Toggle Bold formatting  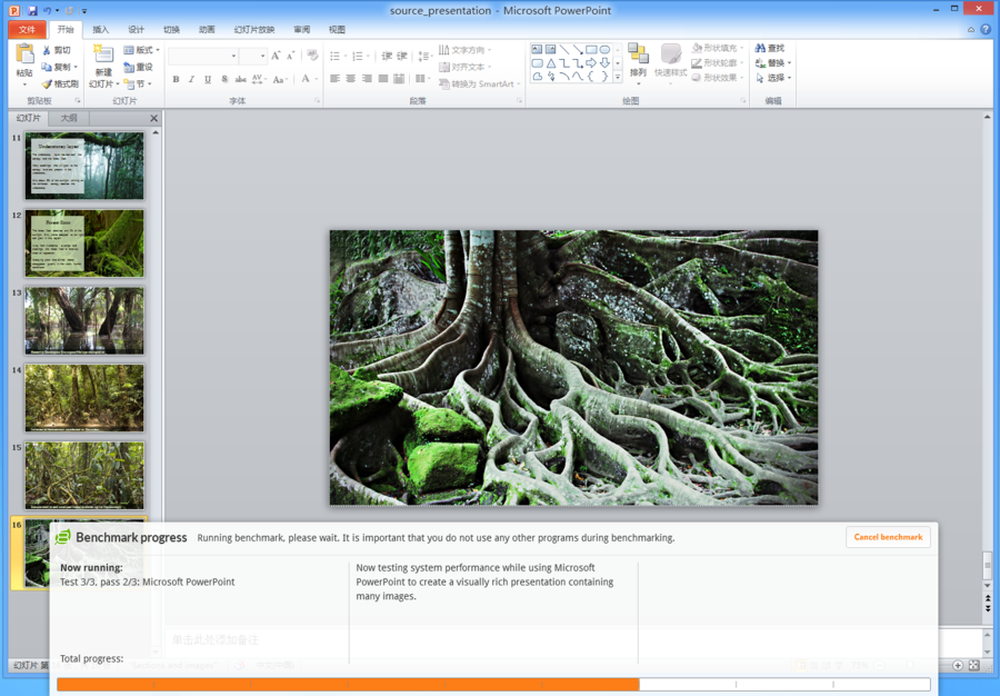point(176,79)
